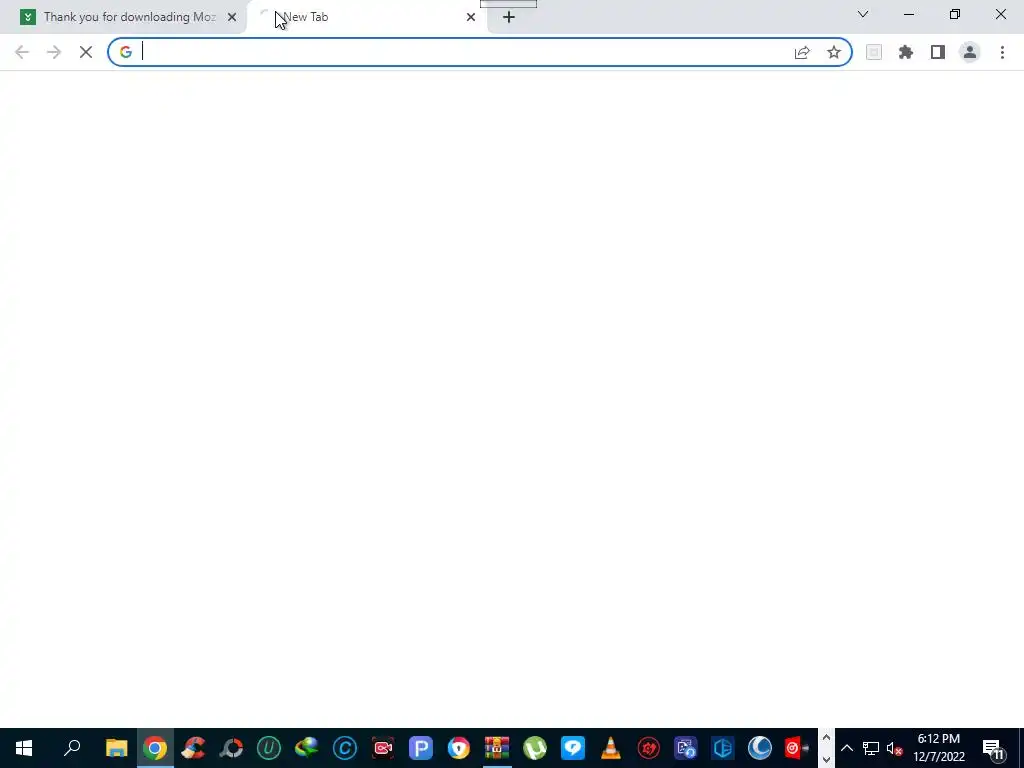Open the network status tray icon

(x=871, y=748)
